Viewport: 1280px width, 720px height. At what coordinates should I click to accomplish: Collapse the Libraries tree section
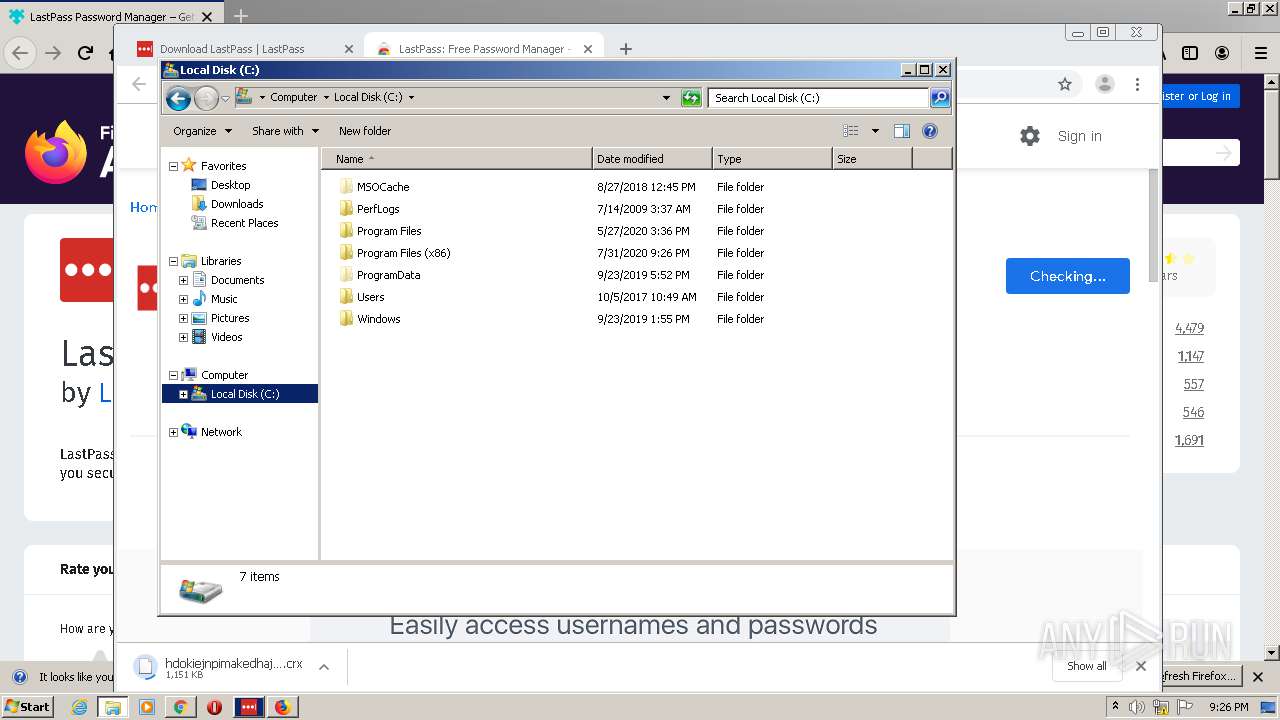click(x=173, y=261)
